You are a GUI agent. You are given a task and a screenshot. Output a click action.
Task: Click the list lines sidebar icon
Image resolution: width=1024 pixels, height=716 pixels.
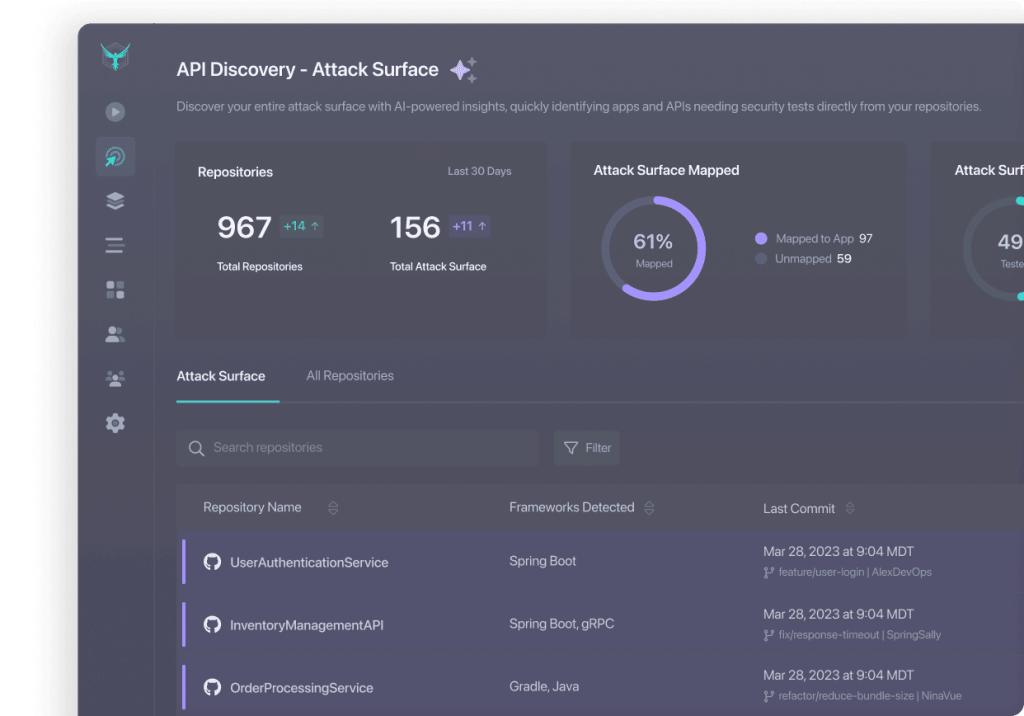pos(115,245)
